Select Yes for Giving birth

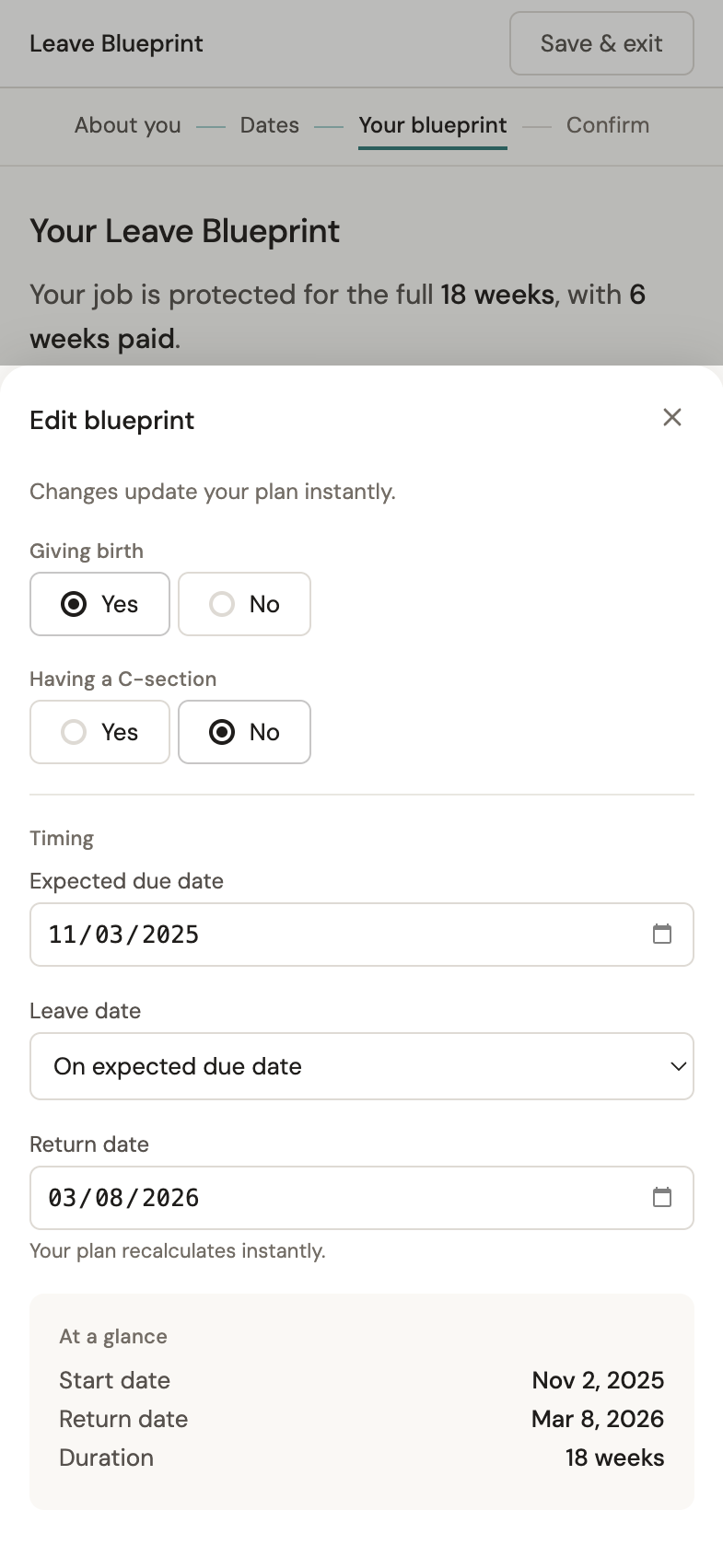click(x=99, y=604)
